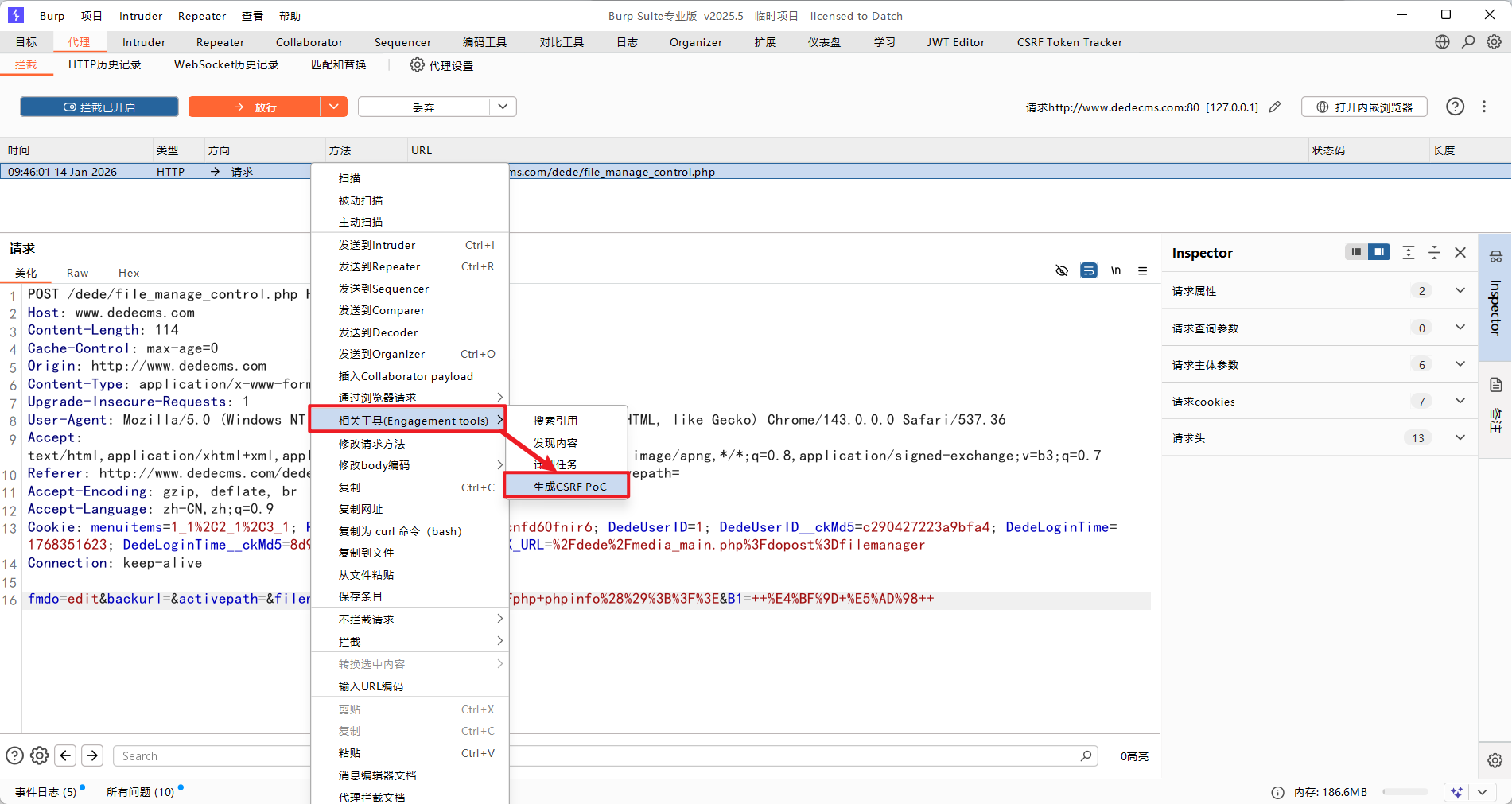
Task: Open the request editor hamburger menu
Action: [x=1142, y=270]
